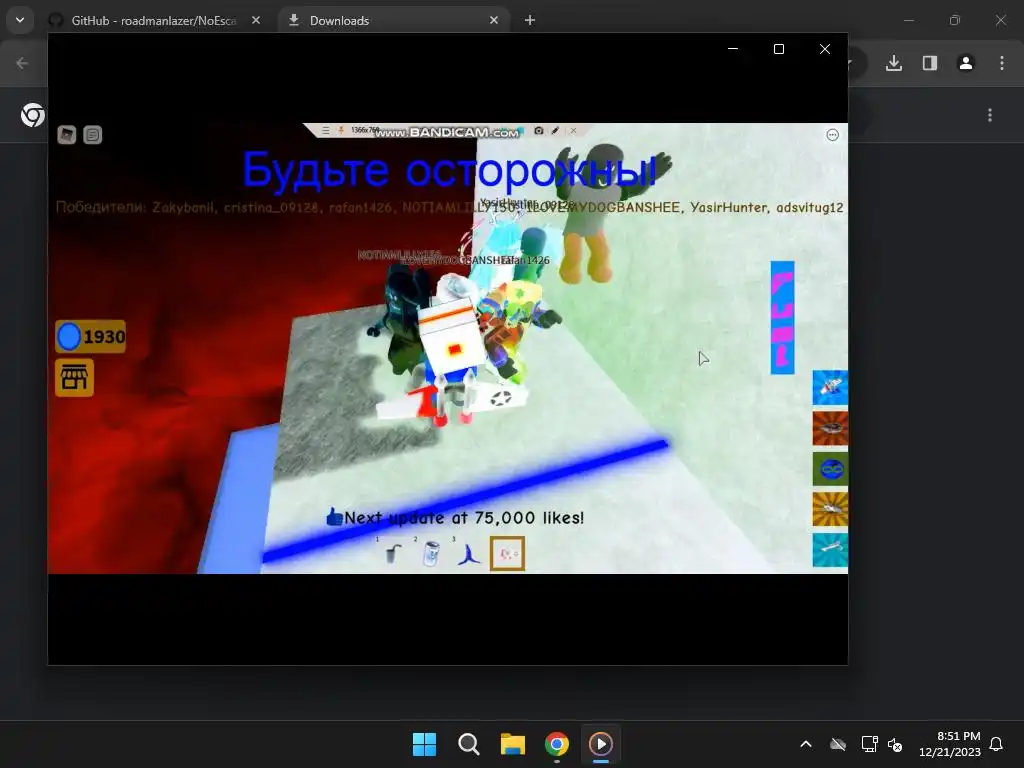Open the network tray icon

tap(869, 744)
